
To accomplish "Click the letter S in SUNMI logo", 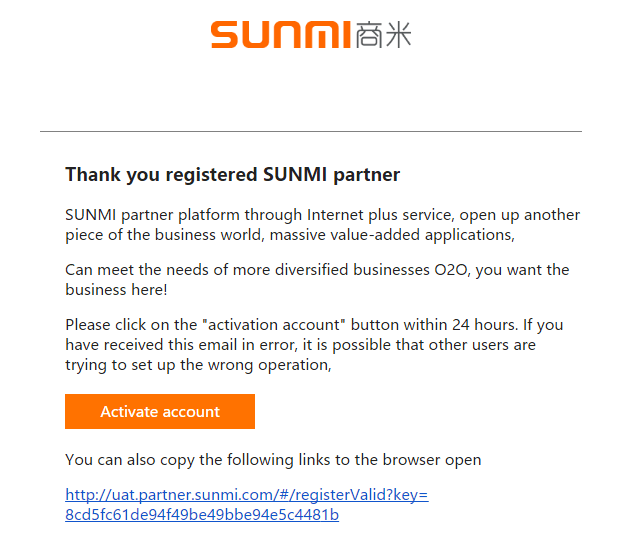I will (x=224, y=35).
